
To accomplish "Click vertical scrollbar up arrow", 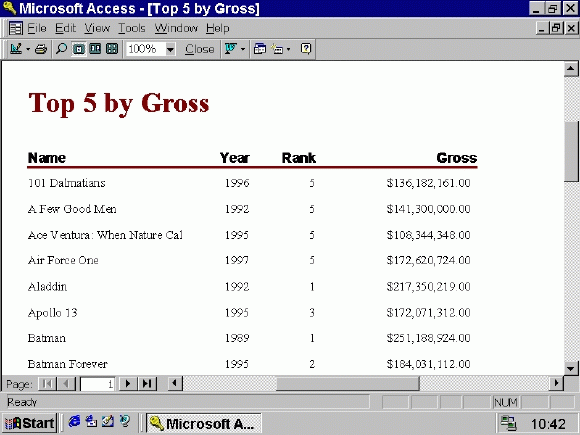I will click(571, 69).
